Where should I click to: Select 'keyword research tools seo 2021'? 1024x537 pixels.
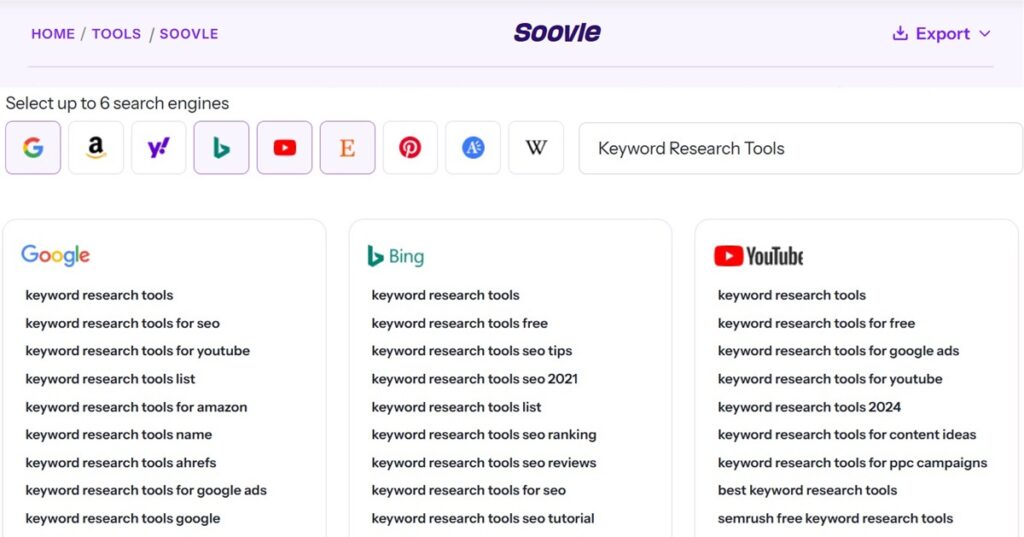pyautogui.click(x=475, y=379)
